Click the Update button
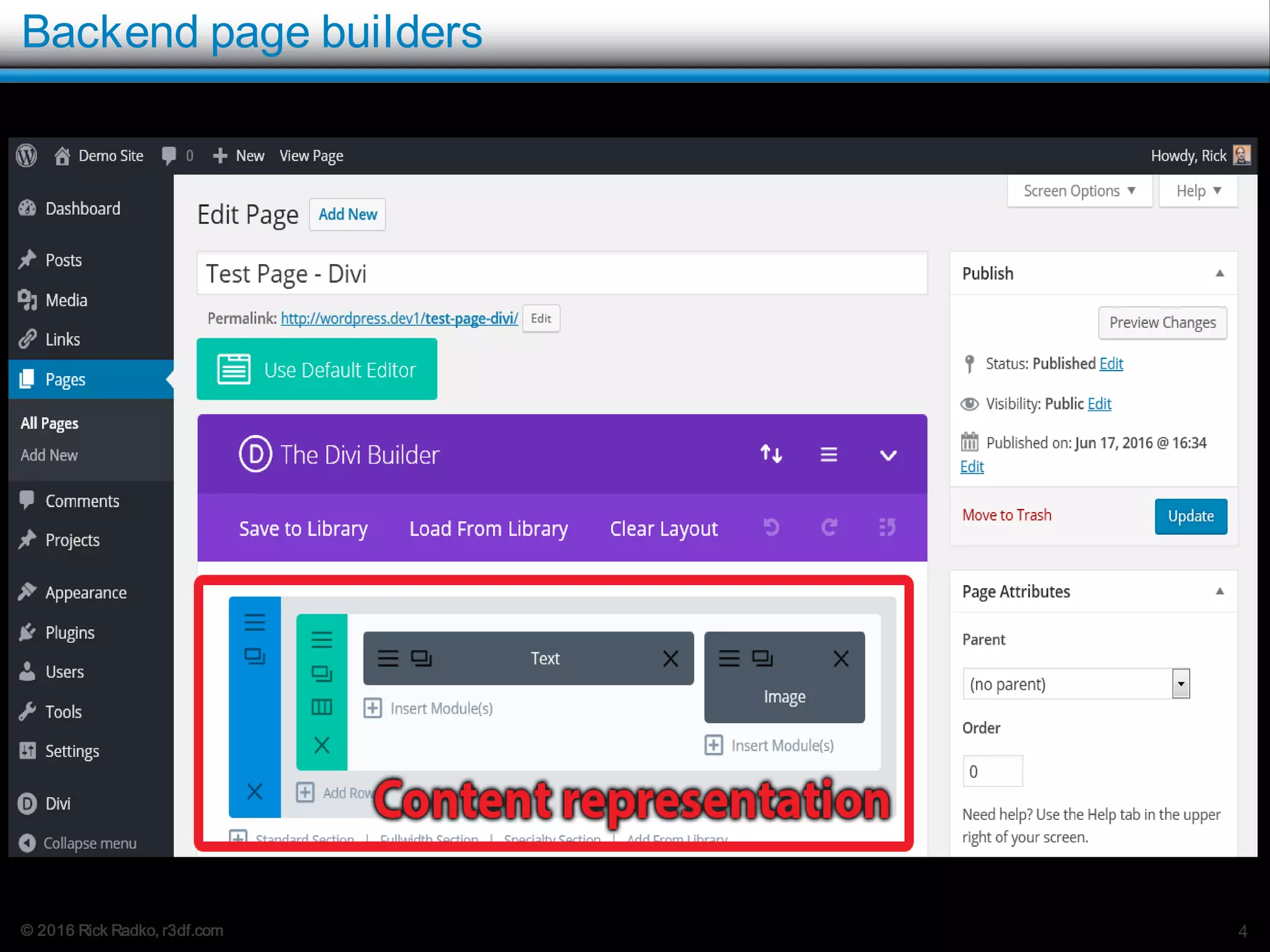The image size is (1270, 952). pos(1191,516)
